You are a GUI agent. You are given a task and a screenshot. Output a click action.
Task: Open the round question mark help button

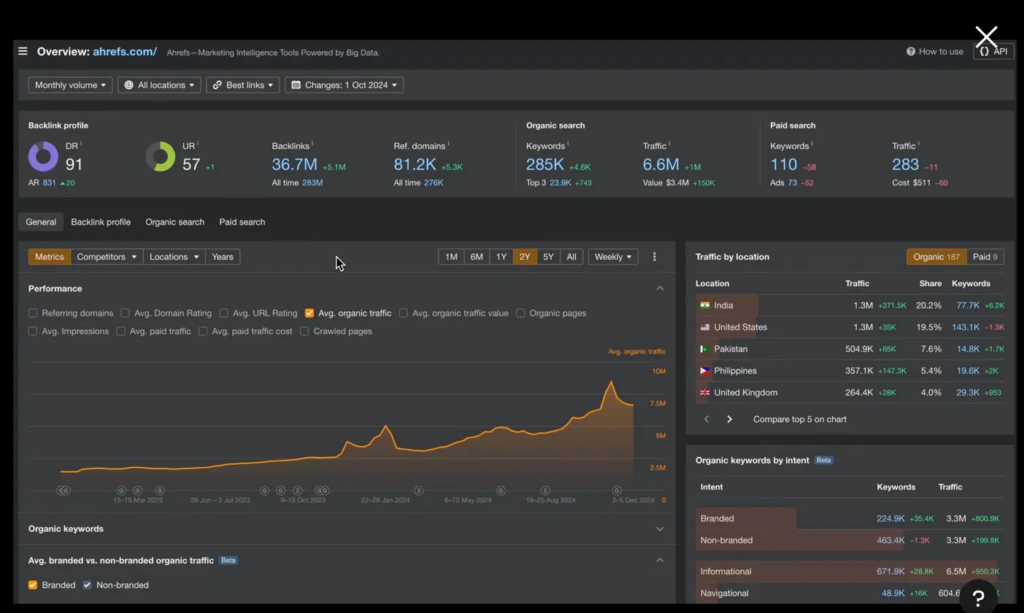[978, 597]
